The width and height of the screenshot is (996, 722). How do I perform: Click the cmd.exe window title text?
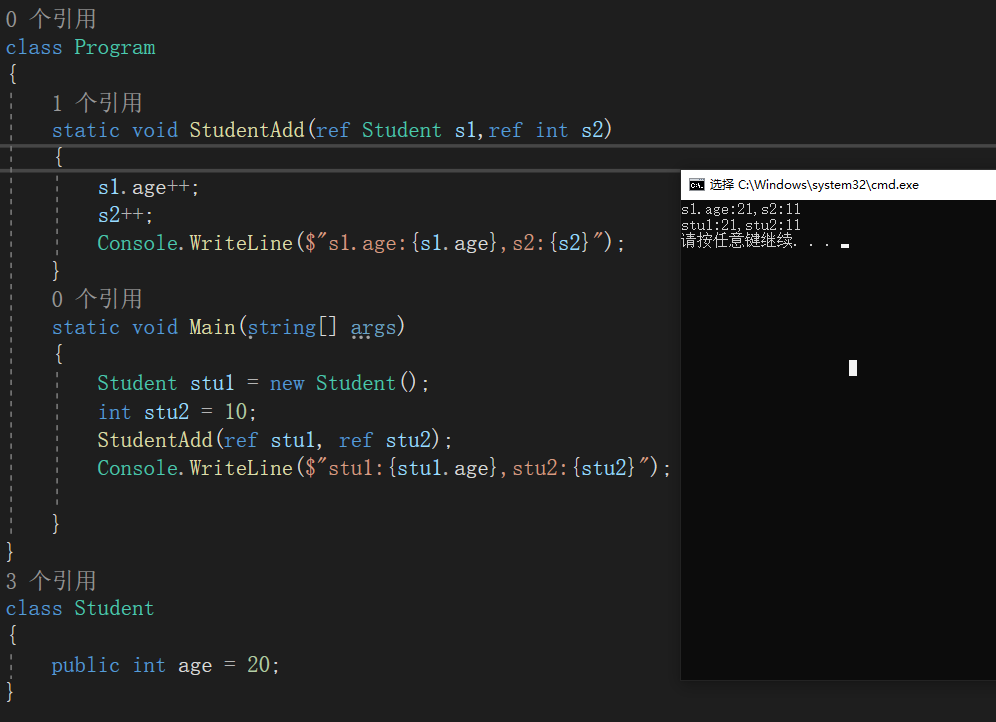[x=814, y=185]
